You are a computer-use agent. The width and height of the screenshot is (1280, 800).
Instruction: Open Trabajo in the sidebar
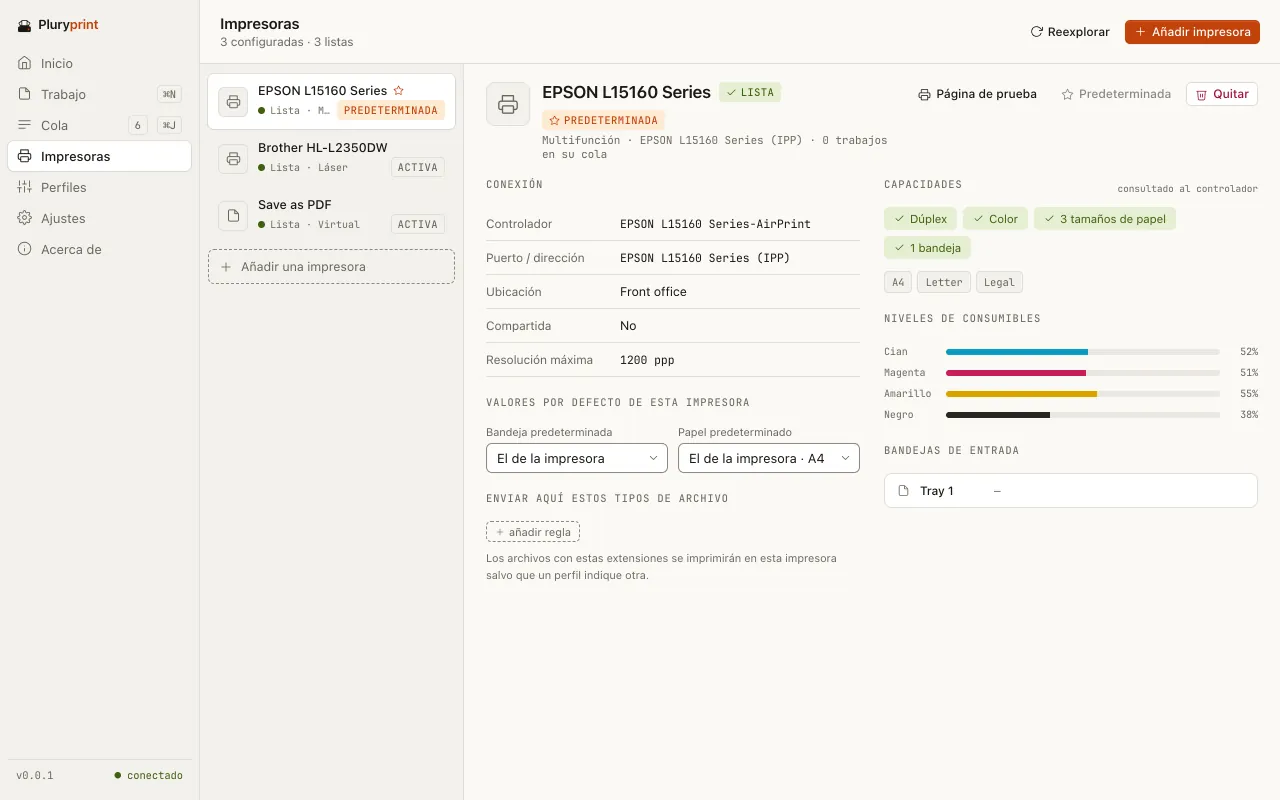(x=99, y=94)
